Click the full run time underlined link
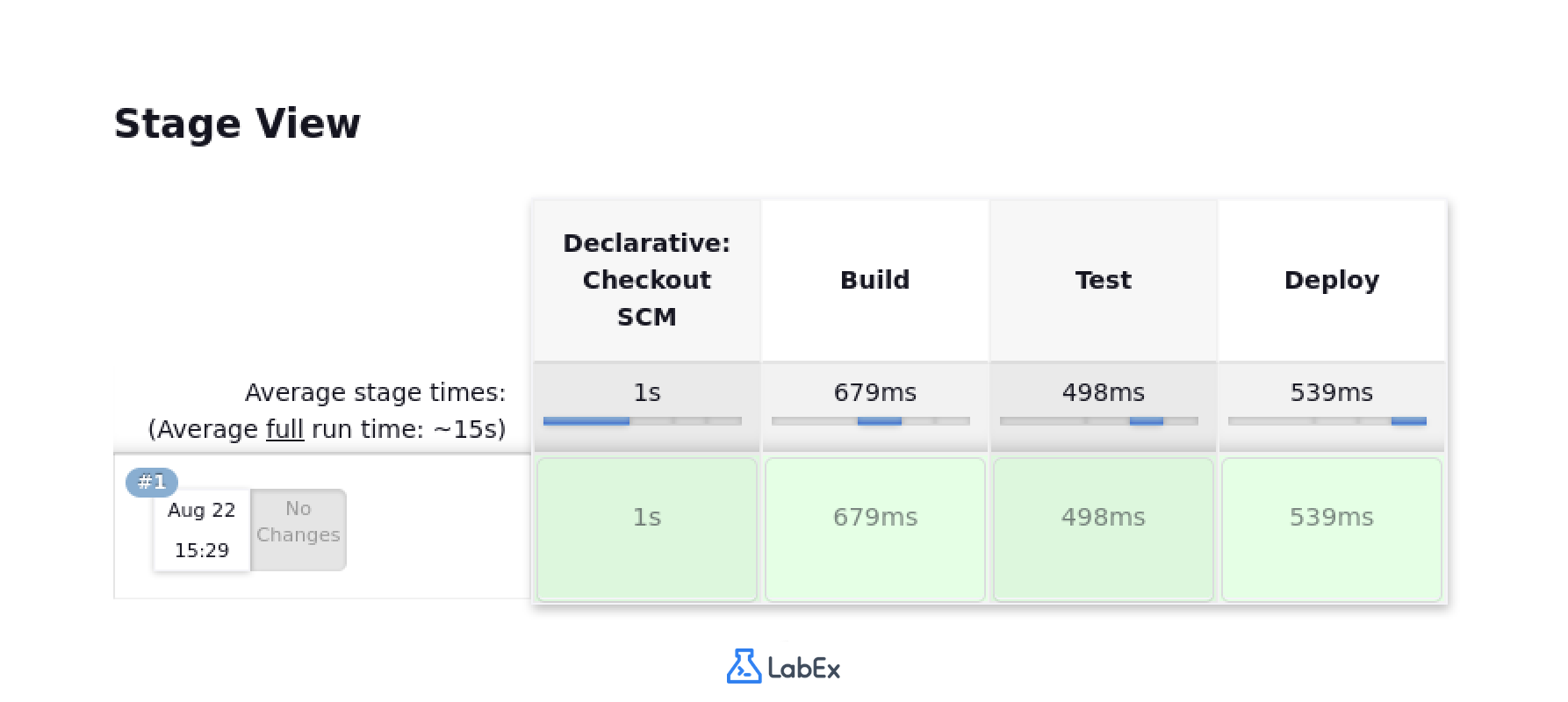1568x702 pixels. [284, 430]
